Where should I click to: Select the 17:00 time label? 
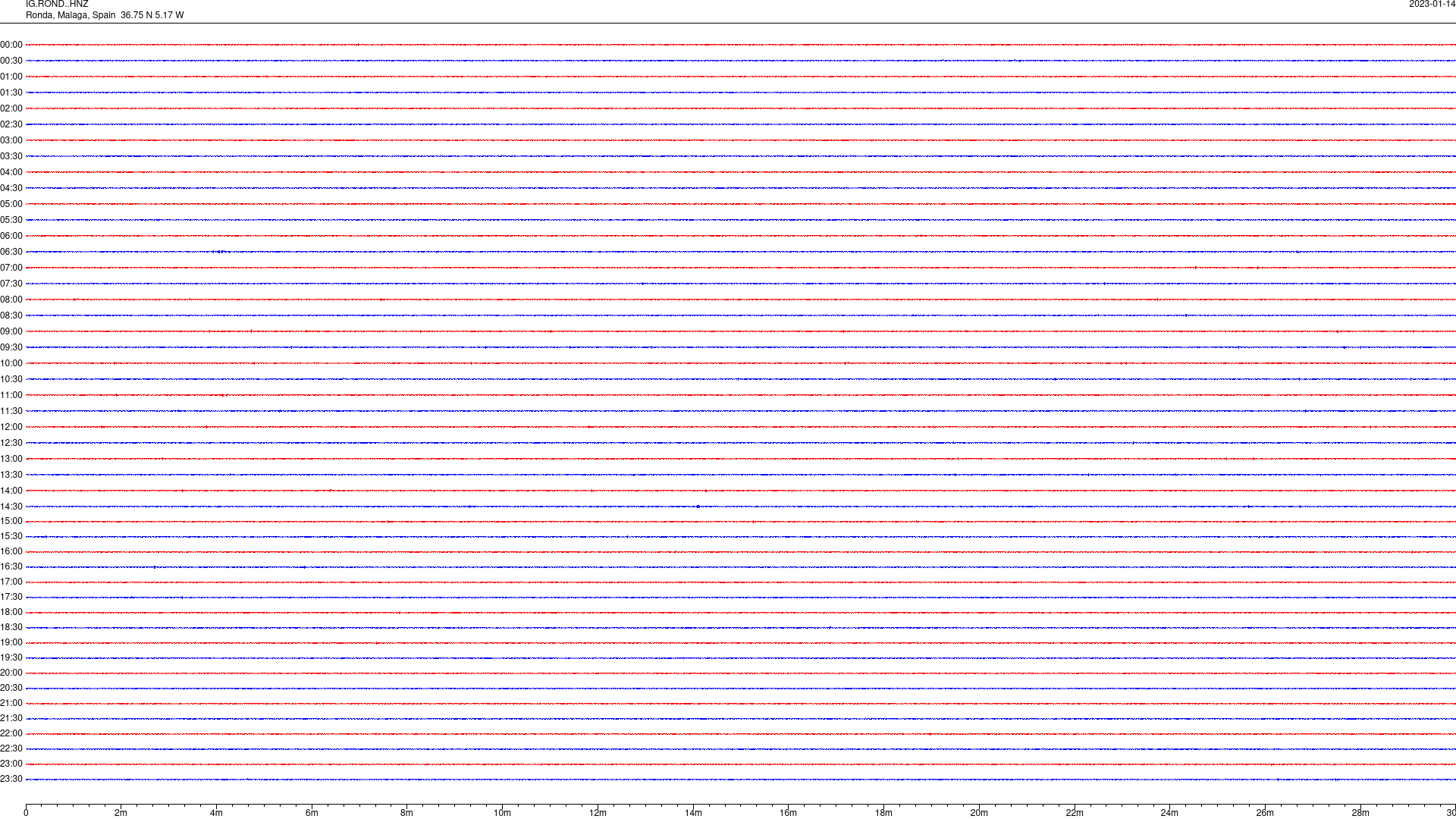pos(11,582)
